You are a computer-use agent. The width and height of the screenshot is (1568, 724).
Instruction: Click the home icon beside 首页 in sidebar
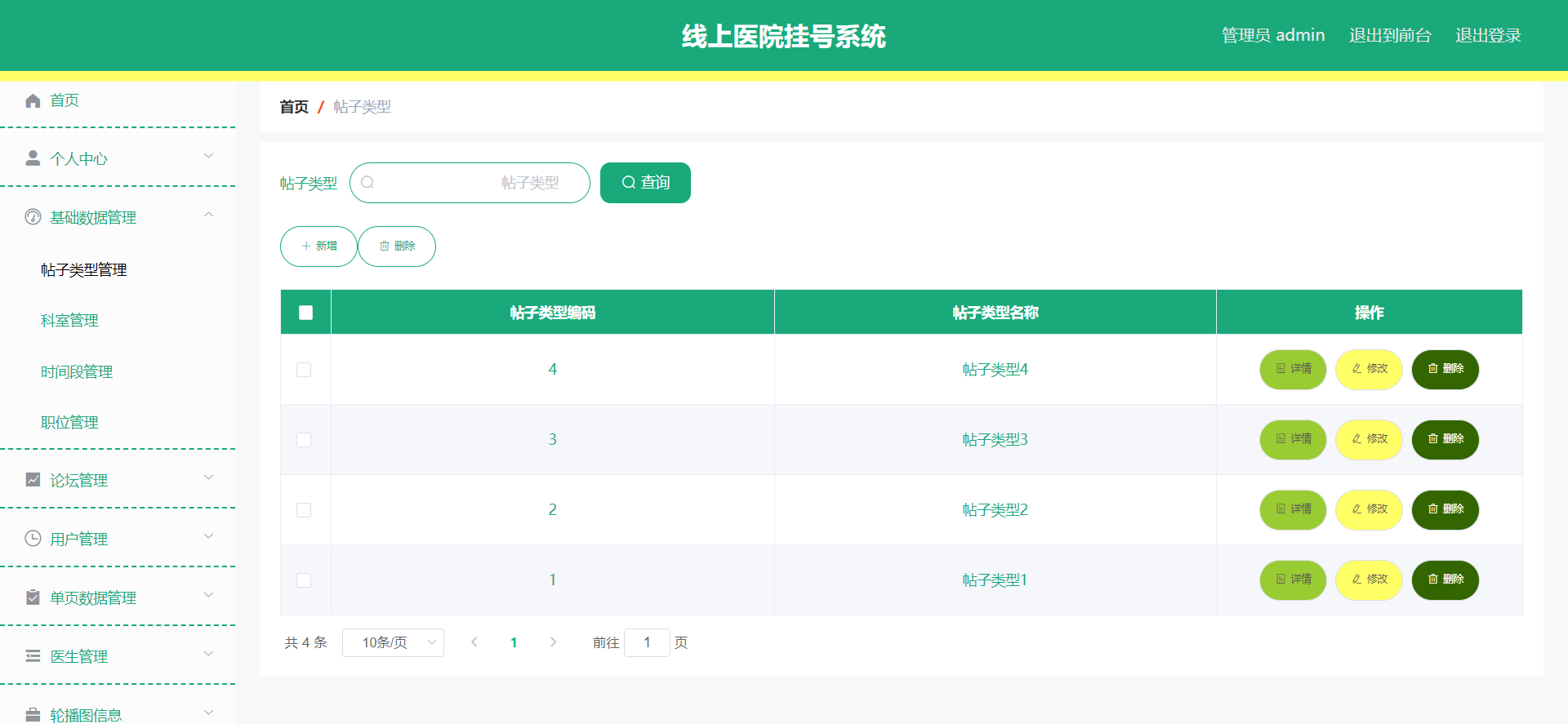[33, 100]
